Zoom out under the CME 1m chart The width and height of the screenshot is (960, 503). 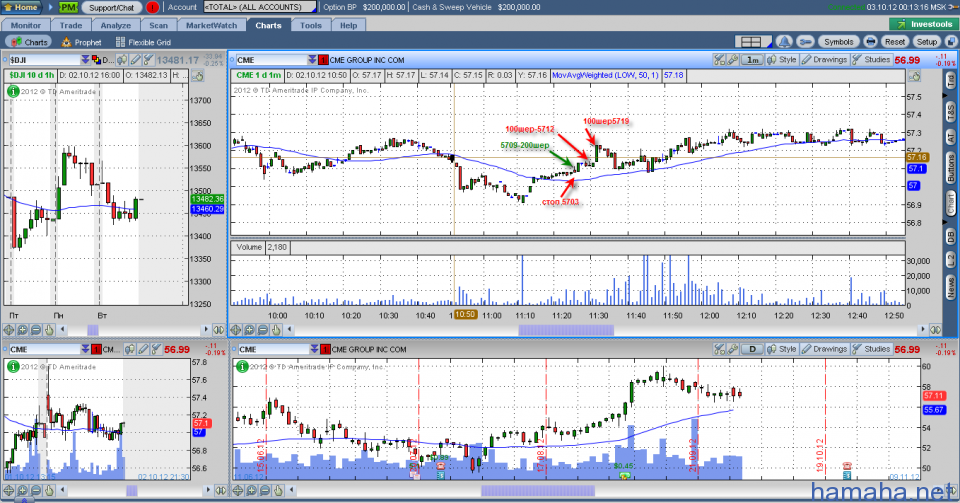tap(263, 330)
